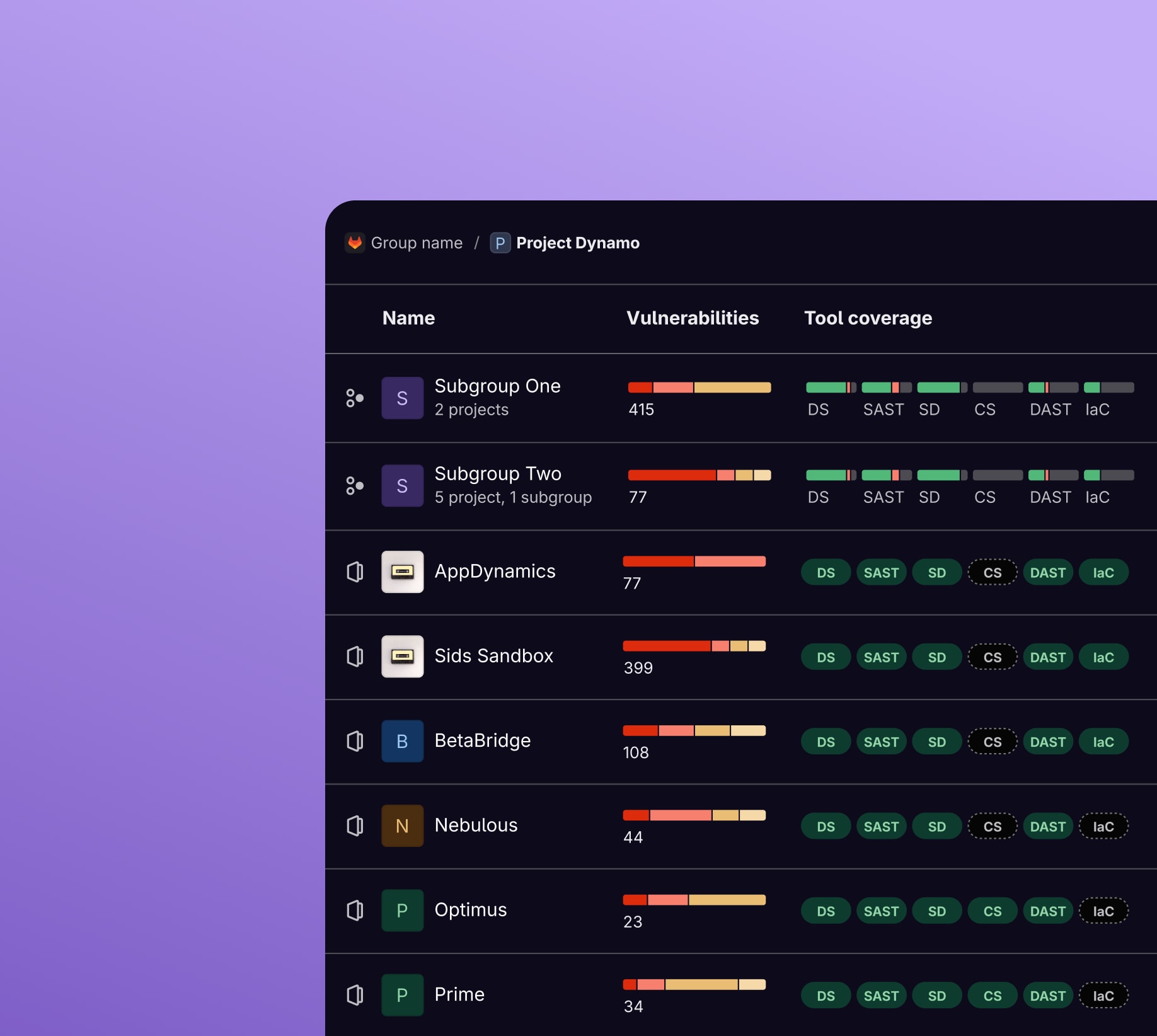Image resolution: width=1157 pixels, height=1036 pixels.
Task: Click the CS badge for Optimus
Action: click(993, 911)
